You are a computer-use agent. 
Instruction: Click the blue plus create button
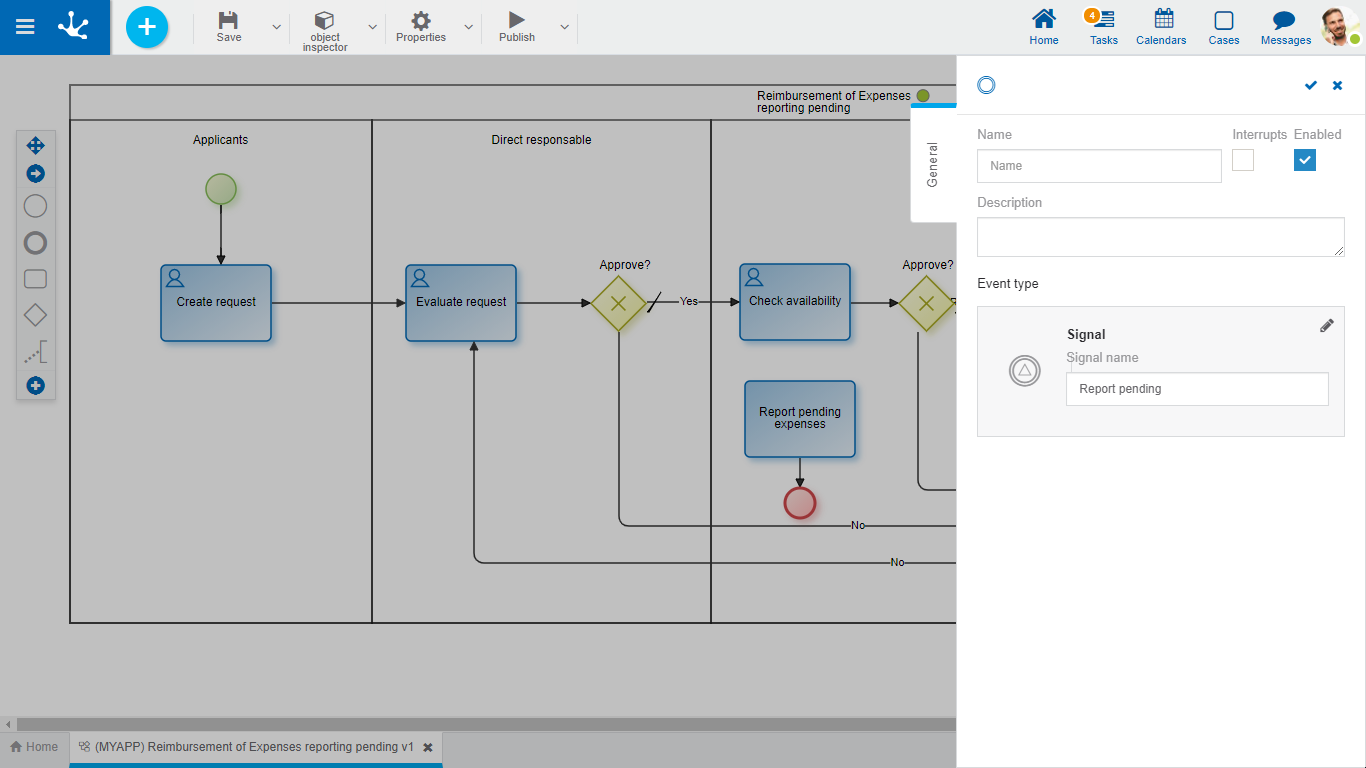pyautogui.click(x=147, y=27)
